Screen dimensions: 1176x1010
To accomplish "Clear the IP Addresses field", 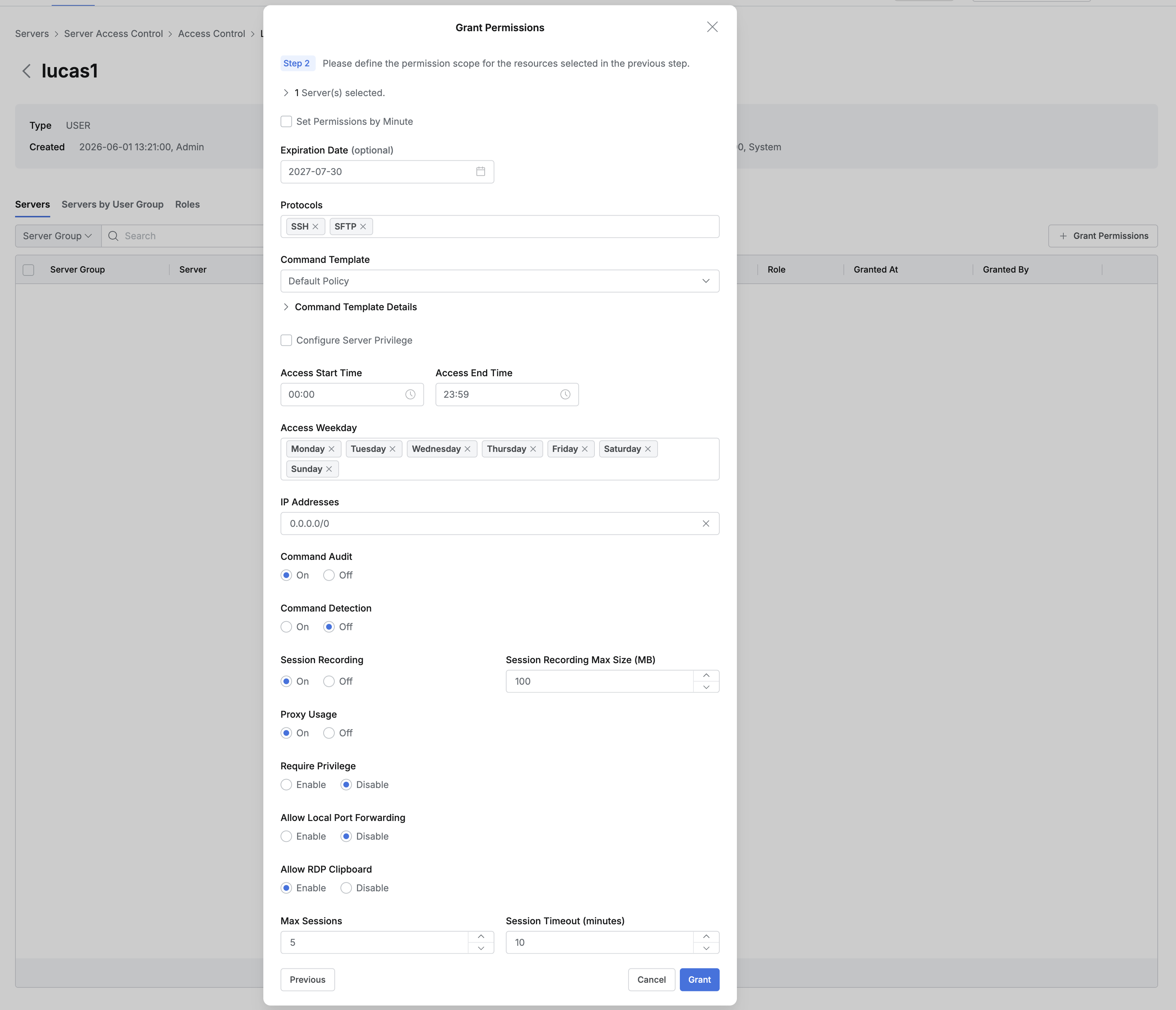I will point(706,524).
